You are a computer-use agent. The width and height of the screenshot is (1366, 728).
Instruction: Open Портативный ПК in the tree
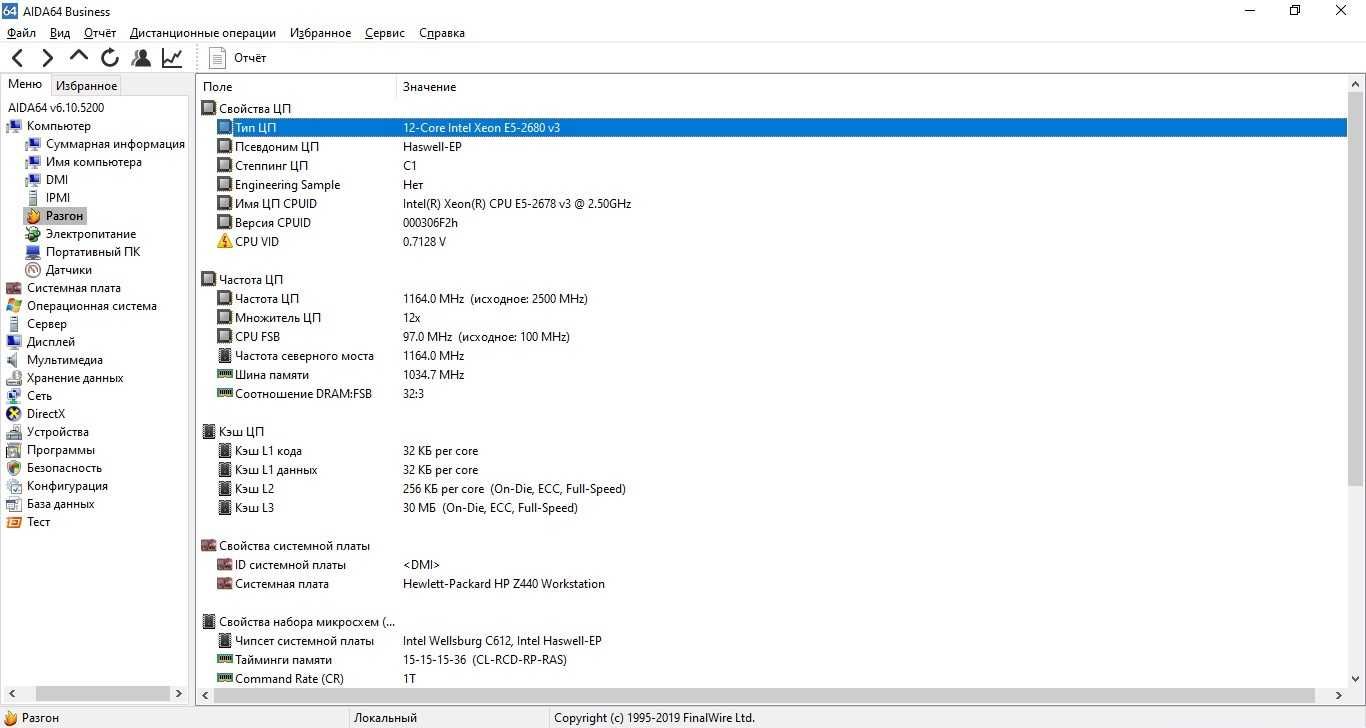coord(93,252)
